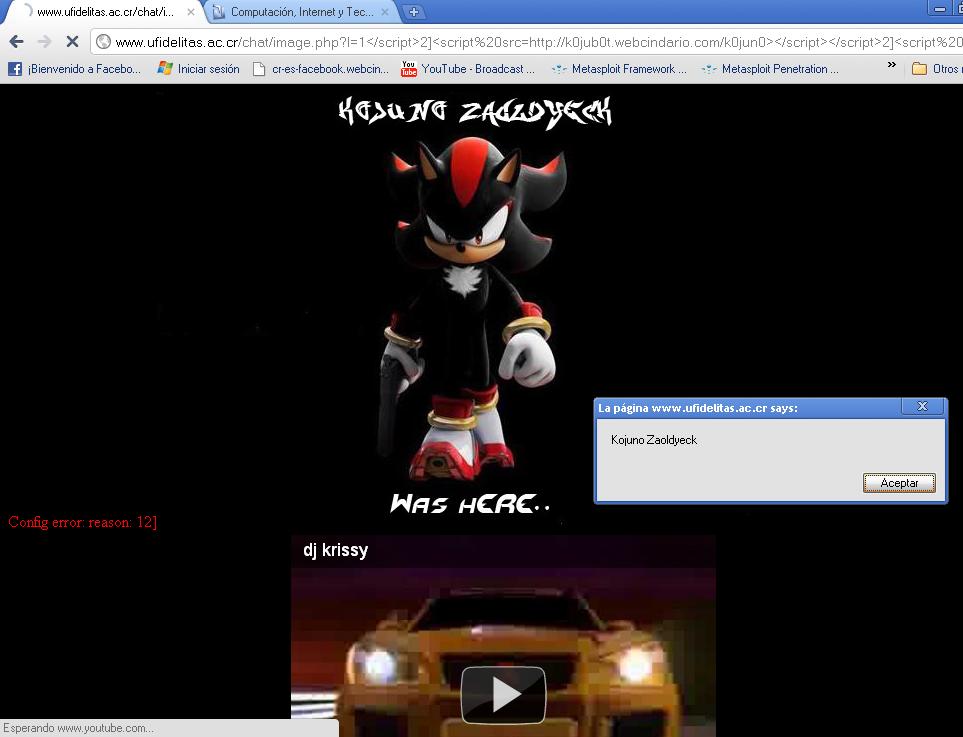Stop page loading with the X button
The width and height of the screenshot is (963, 737).
(72, 42)
